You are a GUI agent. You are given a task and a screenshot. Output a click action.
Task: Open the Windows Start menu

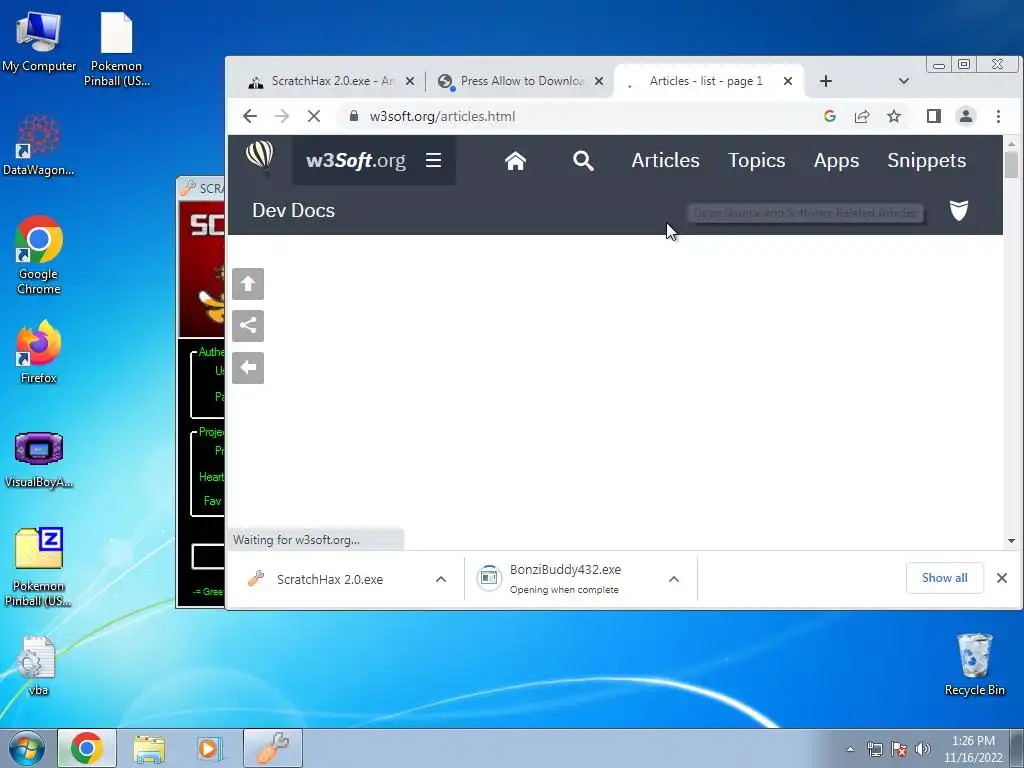(x=27, y=748)
